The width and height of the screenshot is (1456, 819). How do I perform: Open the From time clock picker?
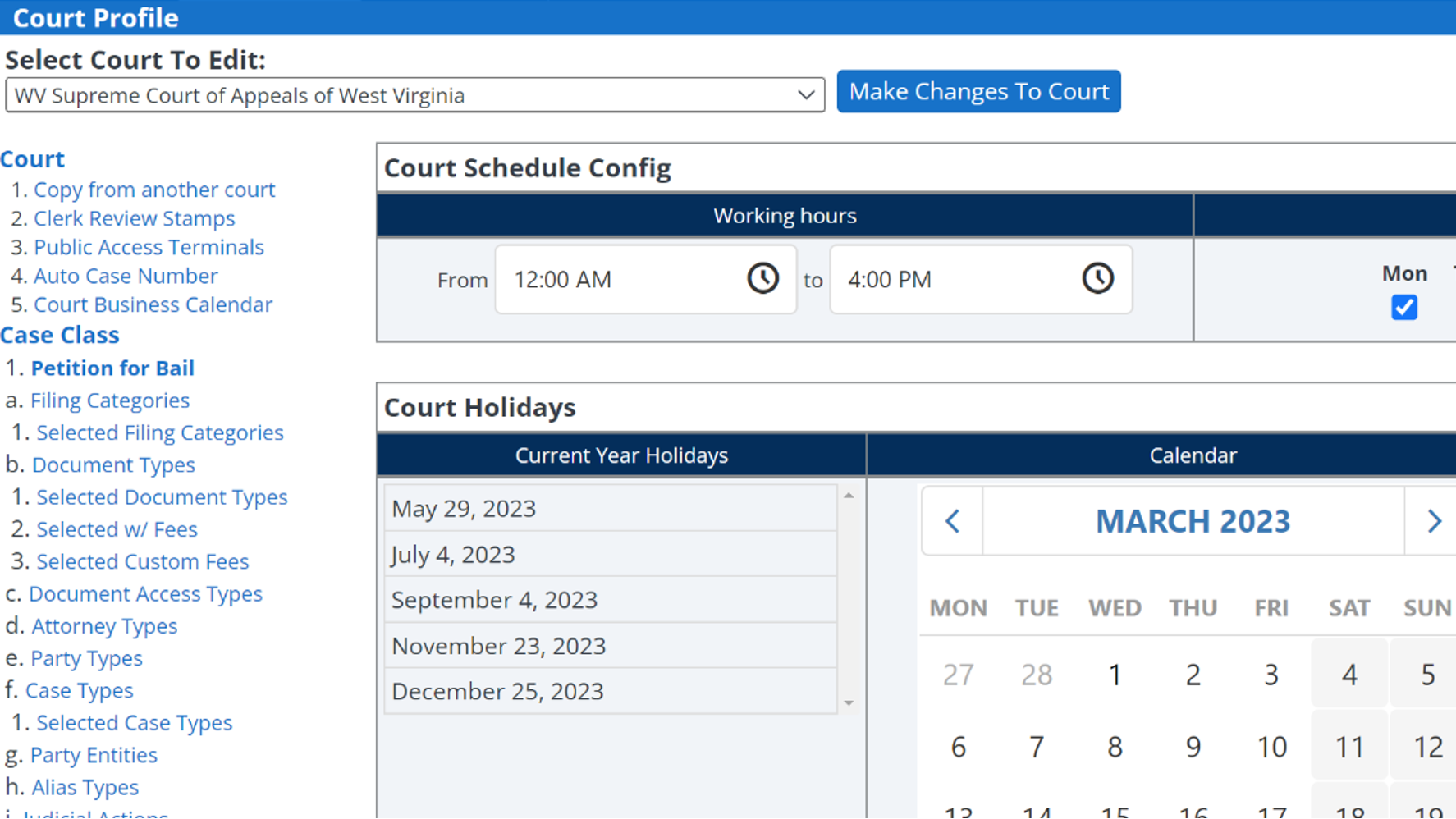tap(762, 278)
